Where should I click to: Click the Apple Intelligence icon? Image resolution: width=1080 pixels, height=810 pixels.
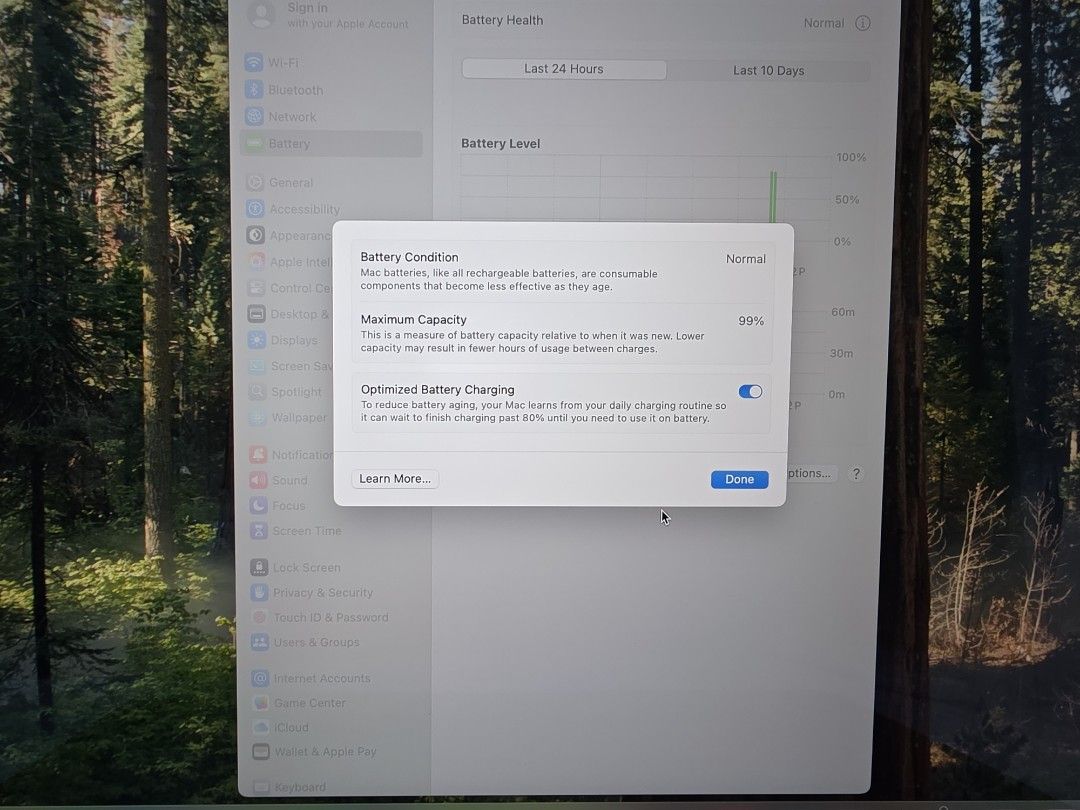256,262
